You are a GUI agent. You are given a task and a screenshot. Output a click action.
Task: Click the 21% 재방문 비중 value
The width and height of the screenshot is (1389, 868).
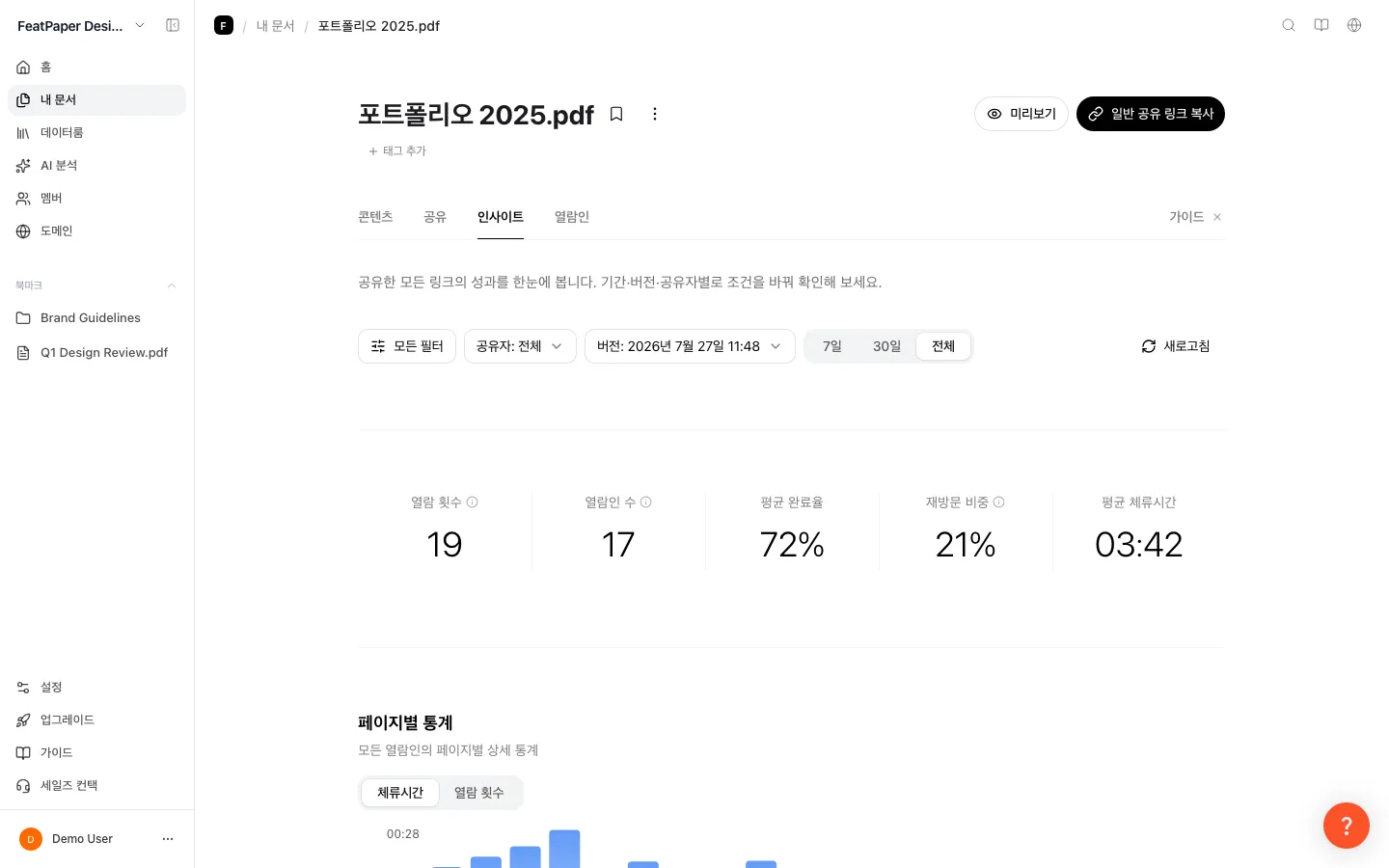[966, 545]
